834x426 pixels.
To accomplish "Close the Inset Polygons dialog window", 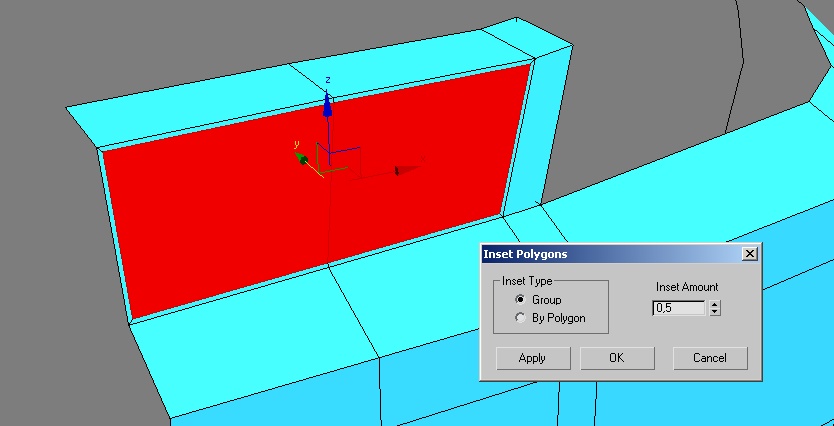I will (749, 254).
